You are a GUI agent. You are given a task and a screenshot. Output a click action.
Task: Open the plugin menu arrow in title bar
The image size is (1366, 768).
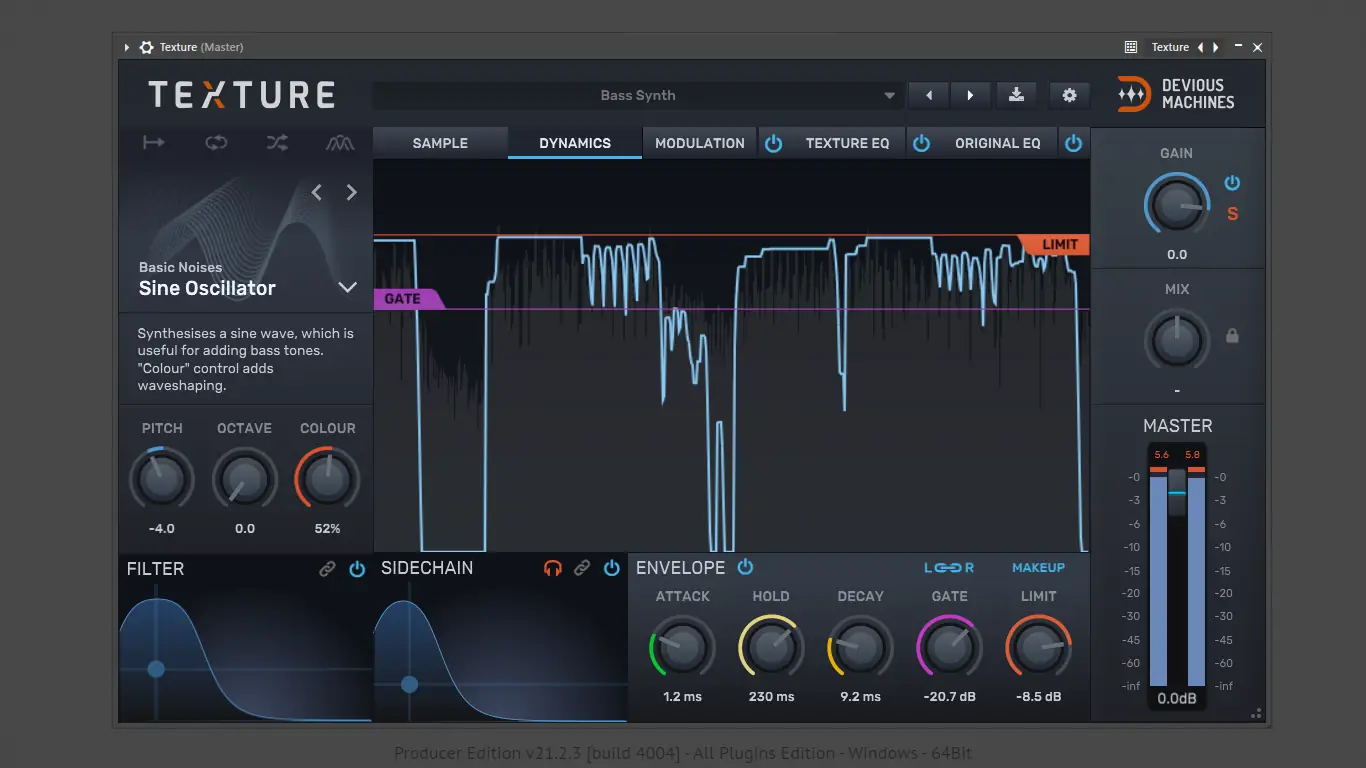127,47
